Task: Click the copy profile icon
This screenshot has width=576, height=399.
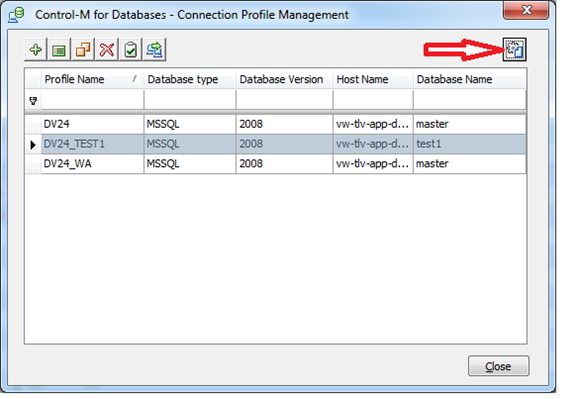Action: (x=83, y=49)
